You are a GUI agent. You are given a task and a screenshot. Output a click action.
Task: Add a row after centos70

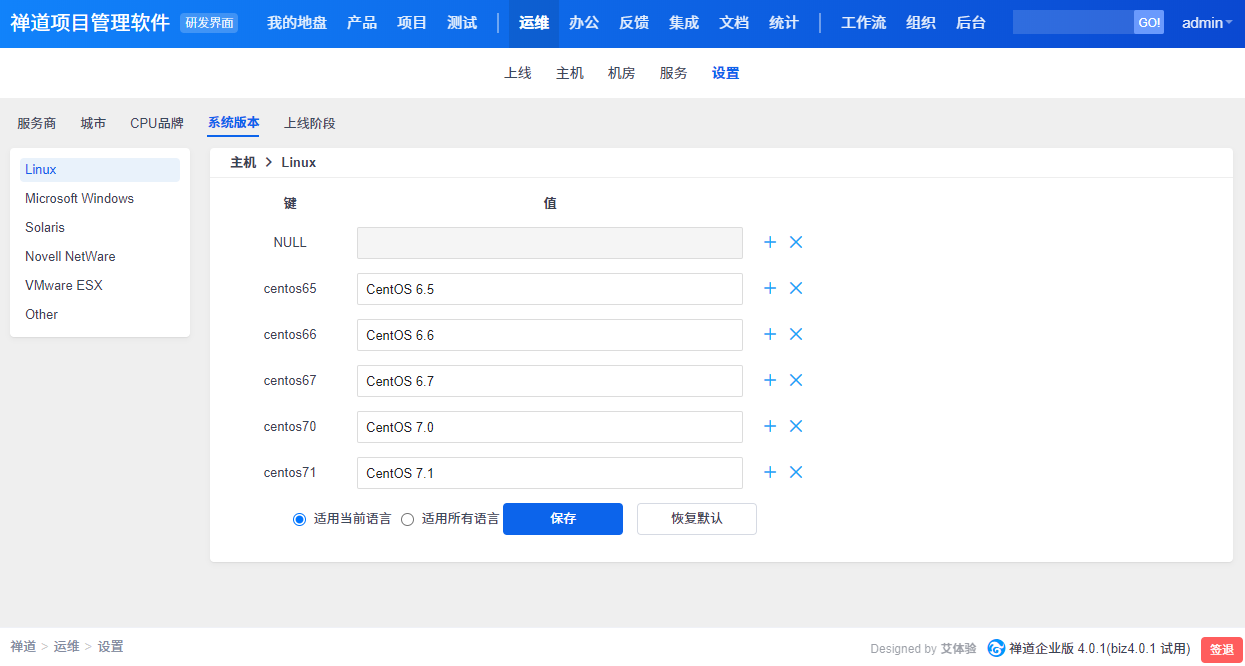click(770, 426)
